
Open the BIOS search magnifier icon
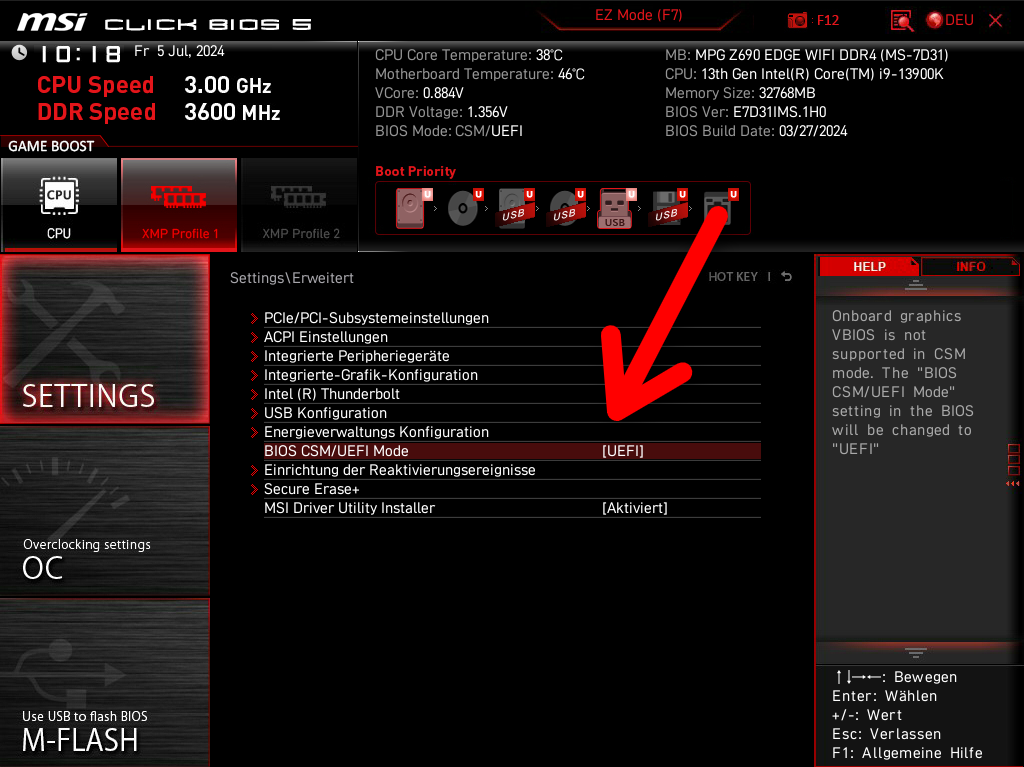point(902,20)
